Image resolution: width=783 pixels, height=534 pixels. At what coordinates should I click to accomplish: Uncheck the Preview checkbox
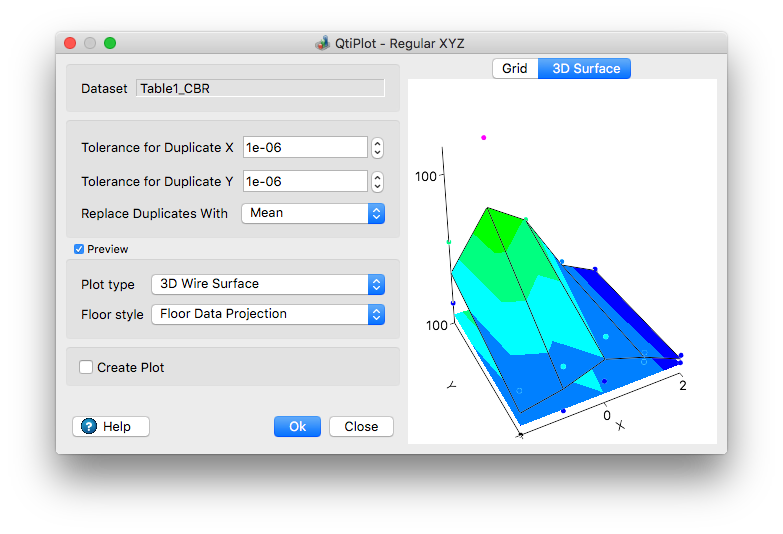[x=79, y=249]
